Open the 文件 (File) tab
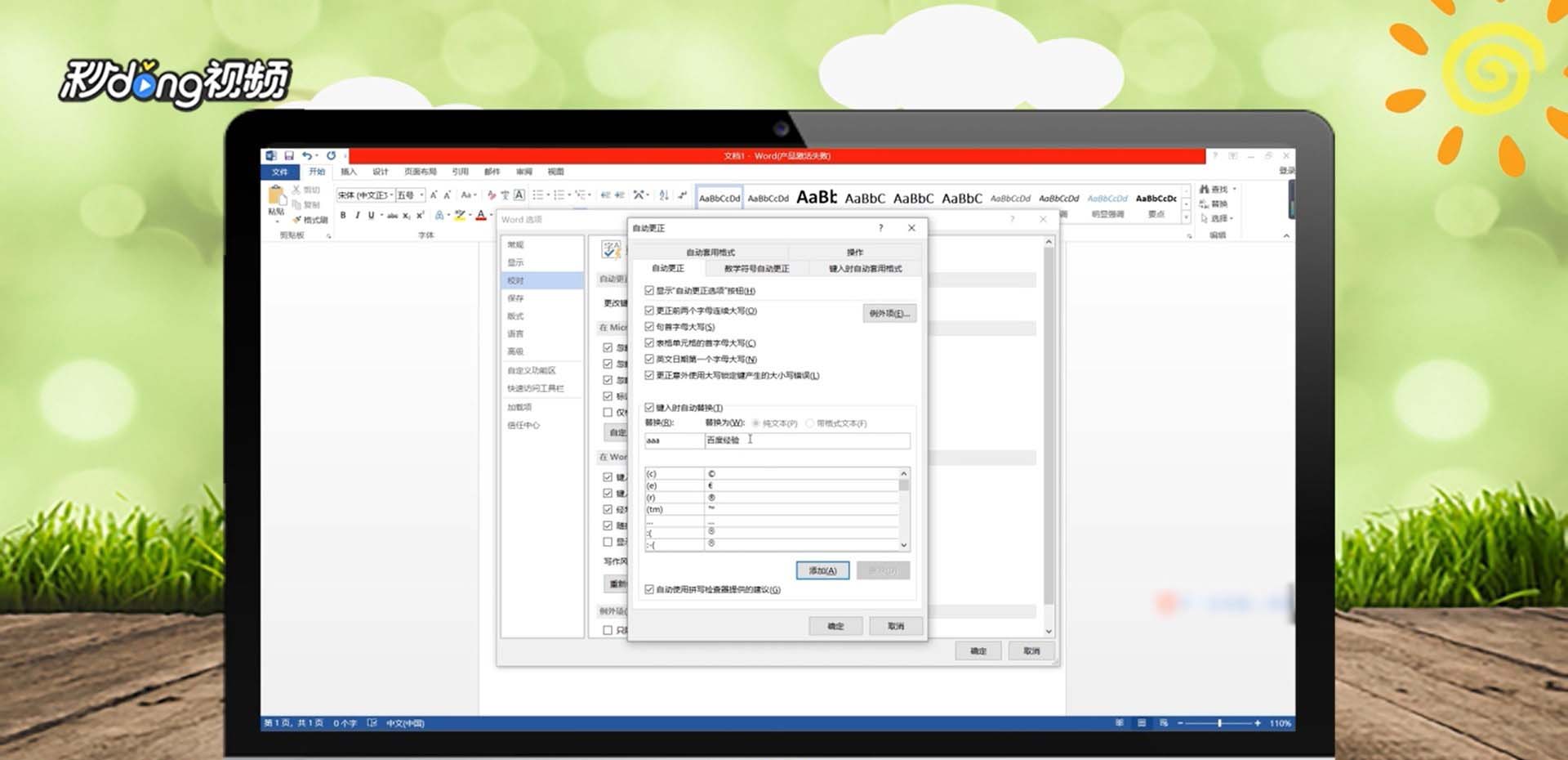1568x760 pixels. click(x=280, y=172)
